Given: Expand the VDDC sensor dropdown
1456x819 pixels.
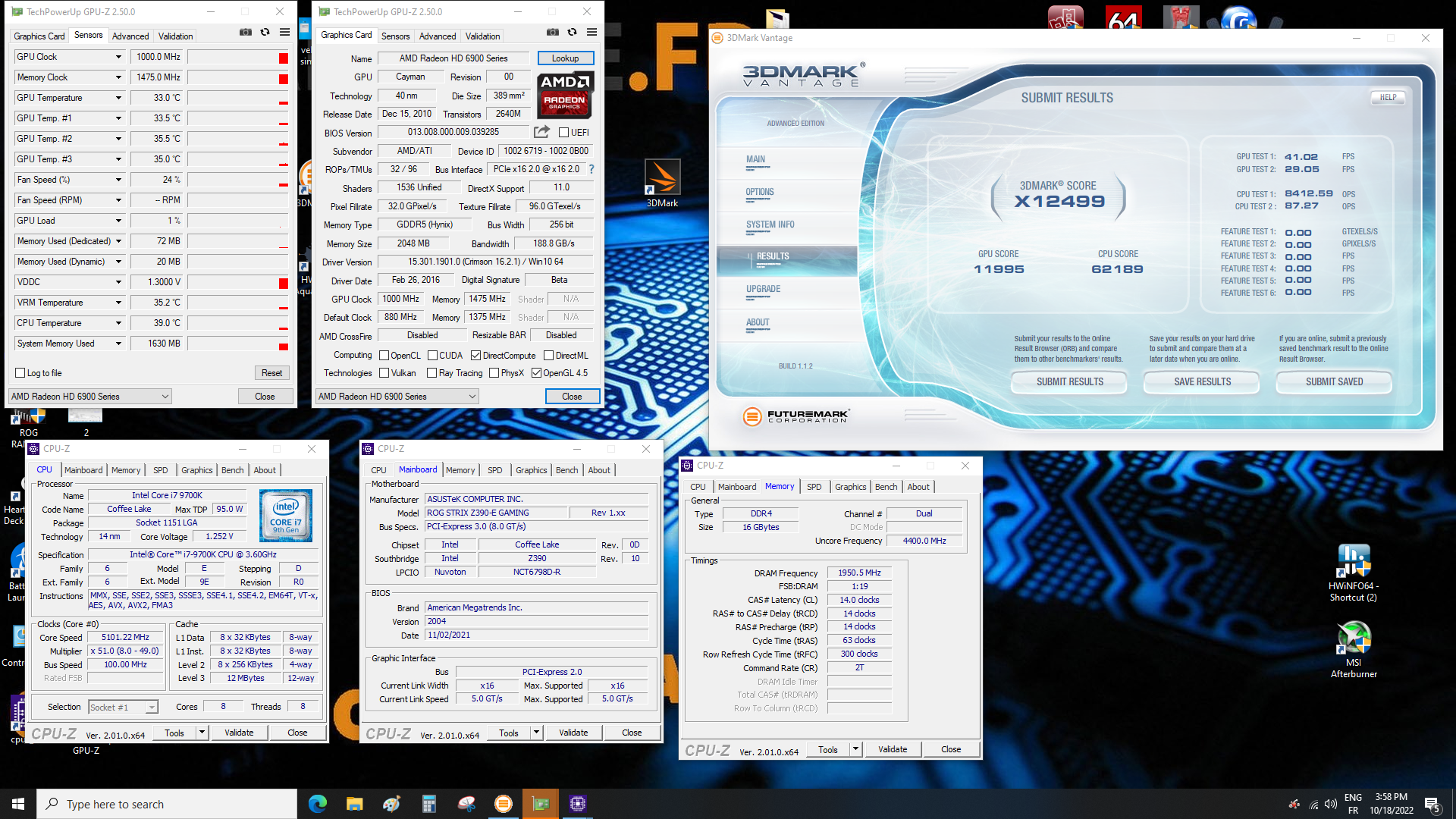Looking at the screenshot, I should click(x=118, y=282).
